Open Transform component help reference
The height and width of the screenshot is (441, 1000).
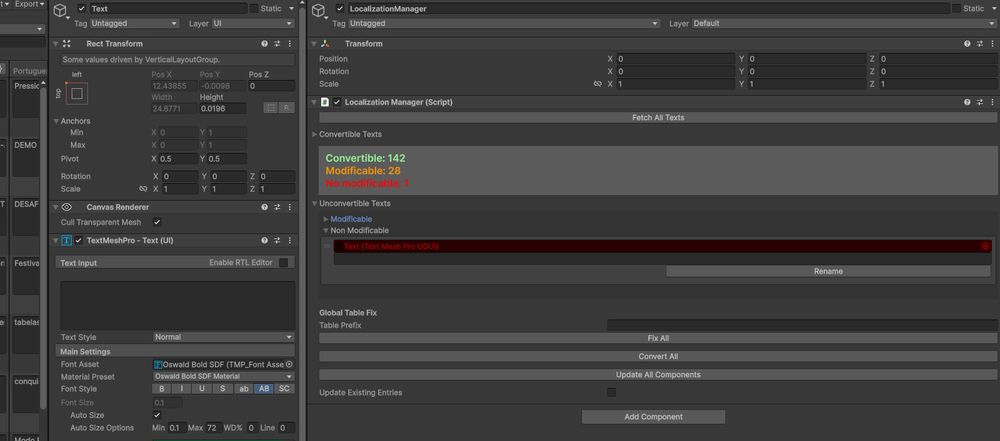coord(967,44)
